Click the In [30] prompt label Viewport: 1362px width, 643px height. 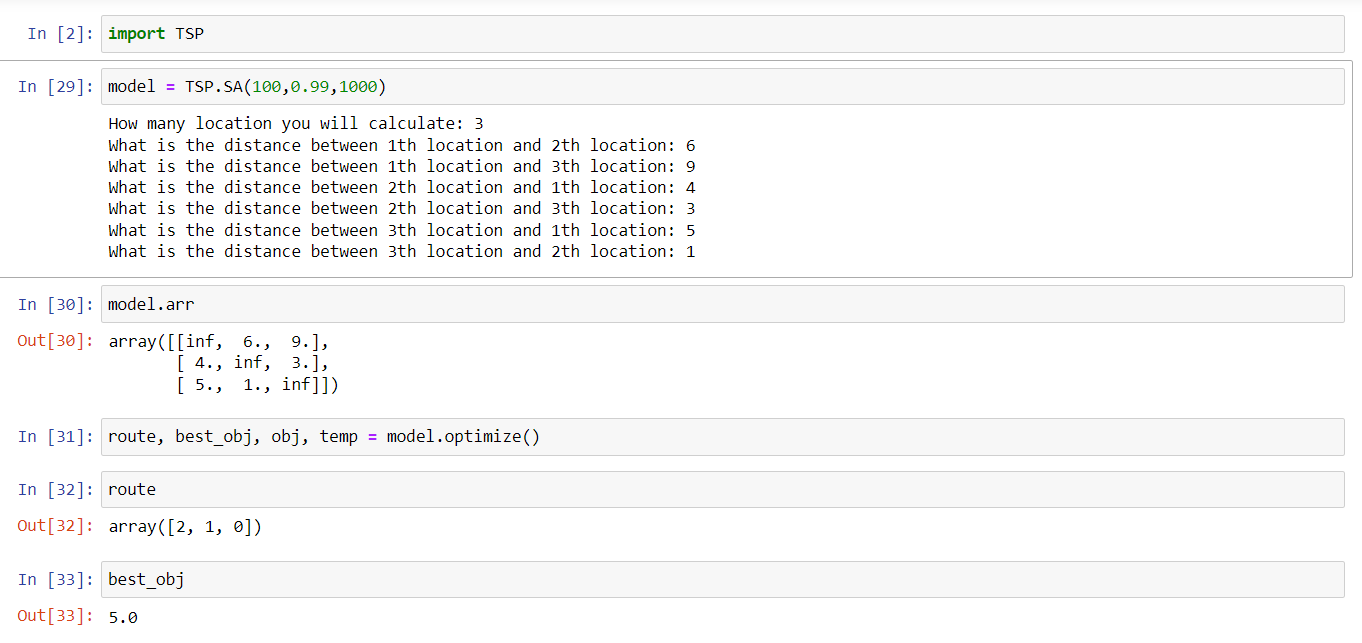pos(57,304)
